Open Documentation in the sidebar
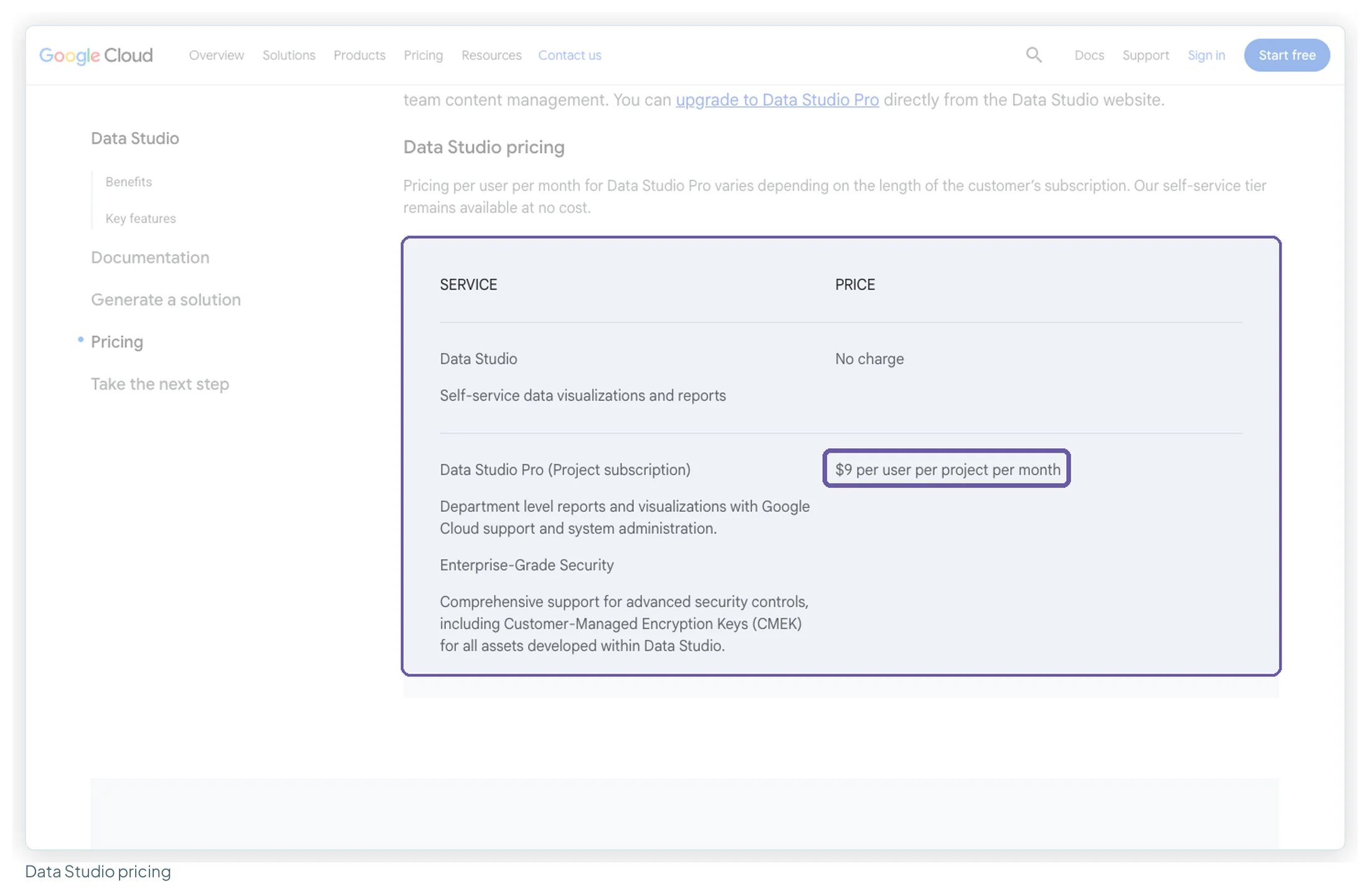 pos(150,257)
